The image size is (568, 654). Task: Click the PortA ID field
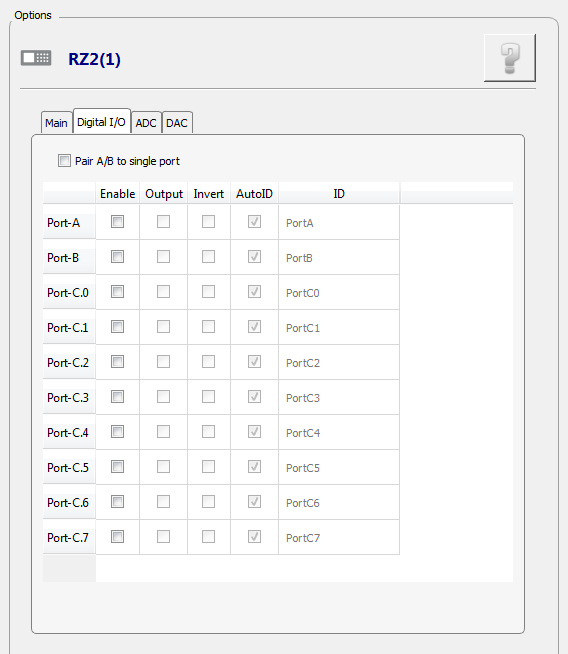pos(339,222)
